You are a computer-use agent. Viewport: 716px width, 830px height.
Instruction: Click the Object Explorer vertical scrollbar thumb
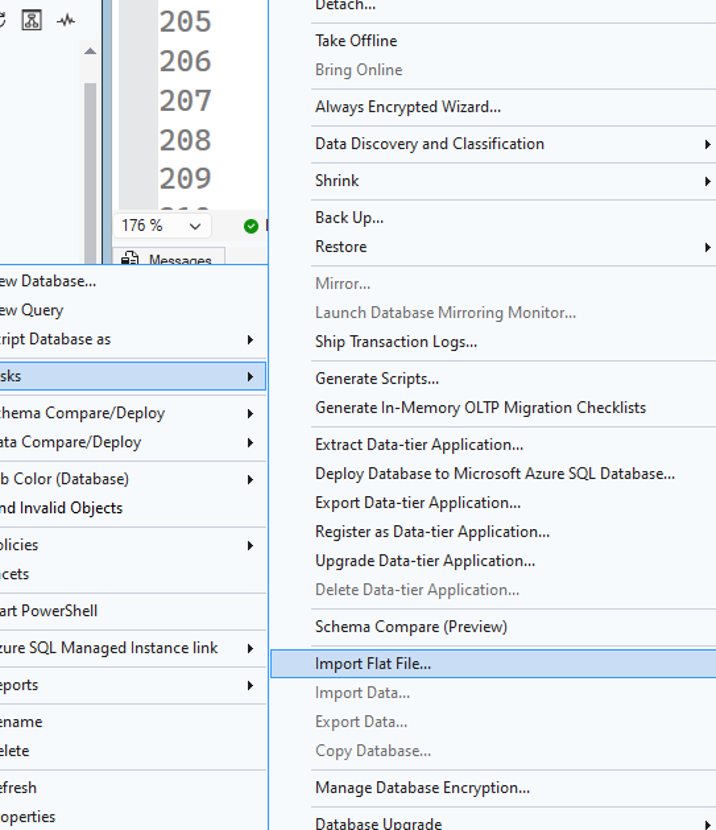tap(90, 172)
